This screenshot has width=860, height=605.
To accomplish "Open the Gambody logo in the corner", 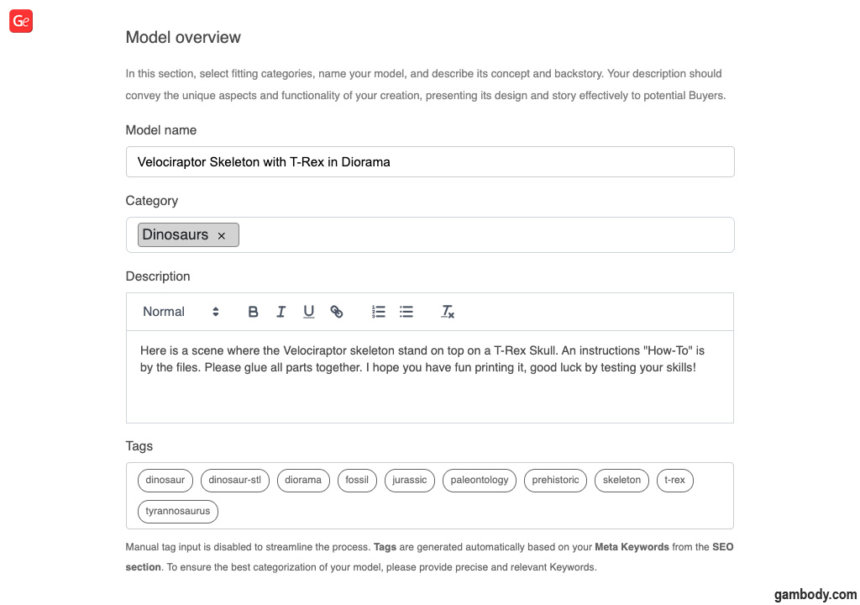I will click(20, 21).
